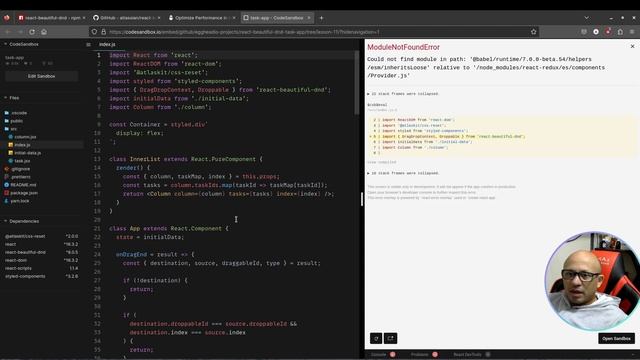Show the list of all tabs
Viewport: 640px width, 360px height.
coord(587,18)
